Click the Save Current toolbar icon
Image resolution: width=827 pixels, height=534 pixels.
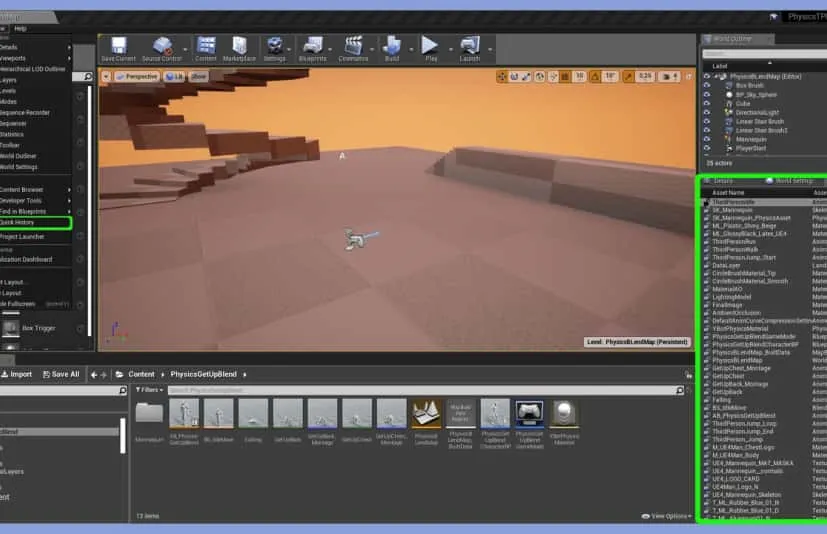click(119, 48)
